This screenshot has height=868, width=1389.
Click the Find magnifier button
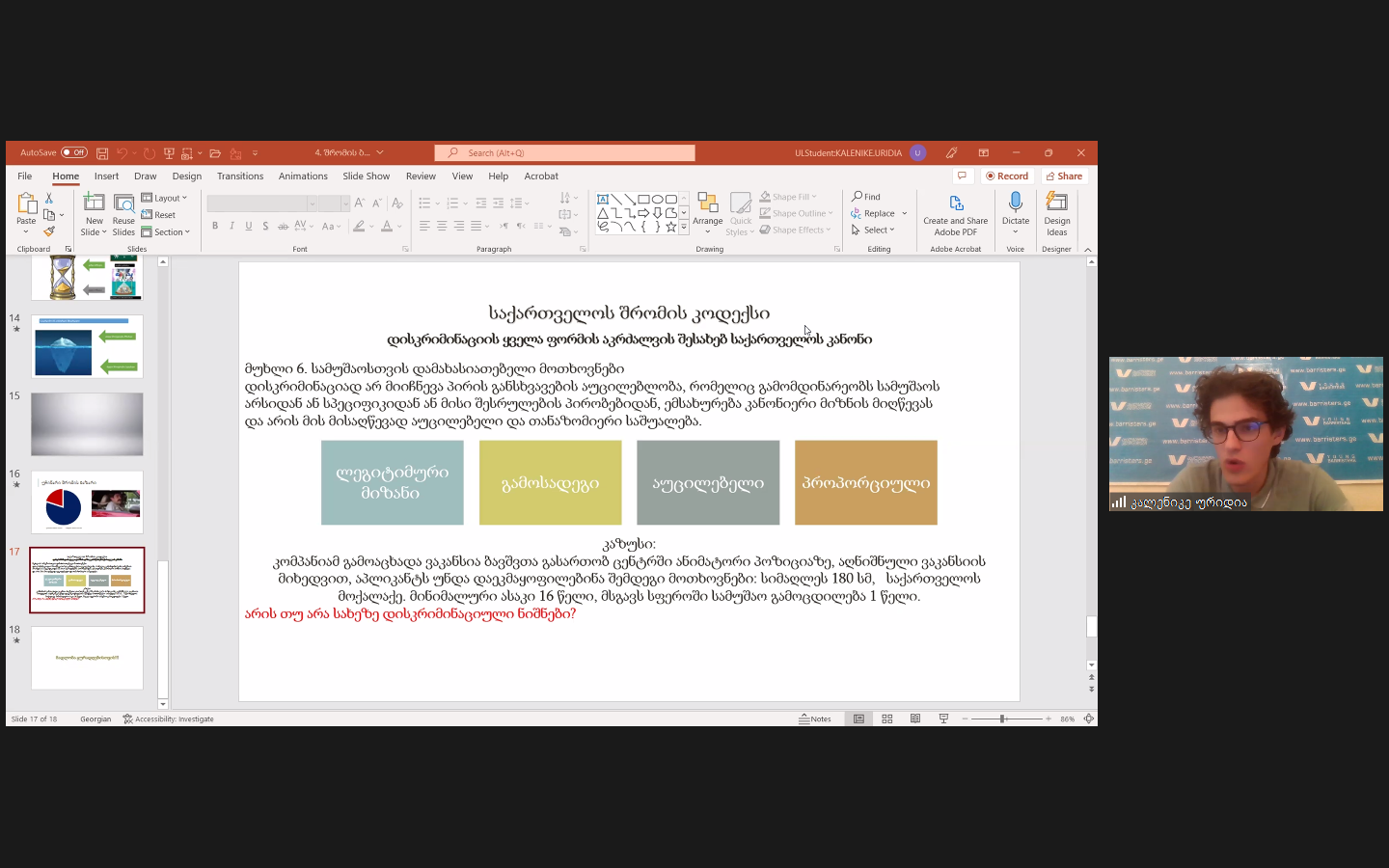coord(866,197)
